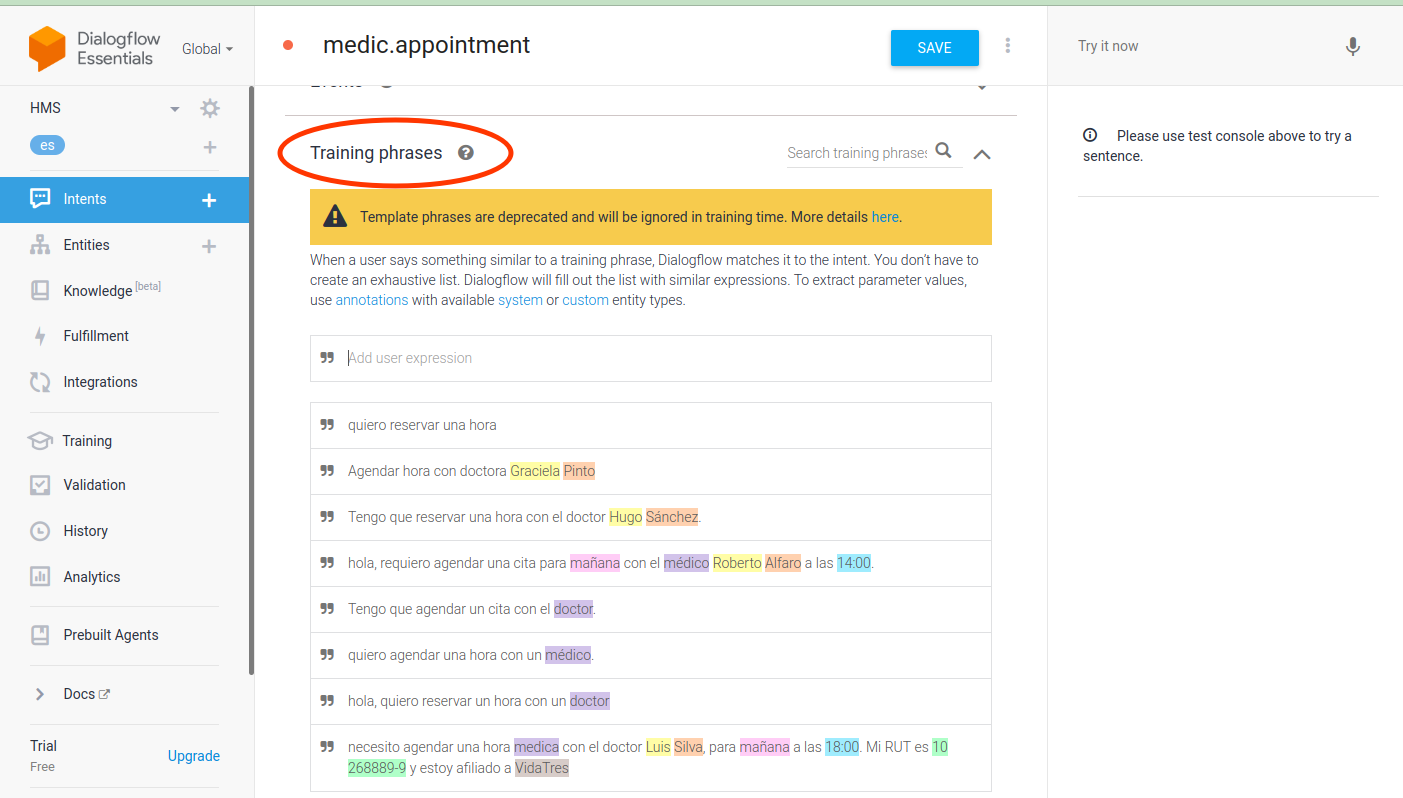This screenshot has width=1403, height=798.
Task: Click the plus icon next to Entities
Action: click(x=209, y=246)
